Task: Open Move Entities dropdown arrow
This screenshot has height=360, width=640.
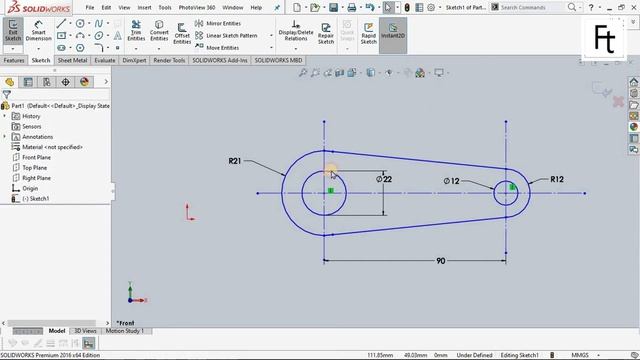Action: (271, 48)
